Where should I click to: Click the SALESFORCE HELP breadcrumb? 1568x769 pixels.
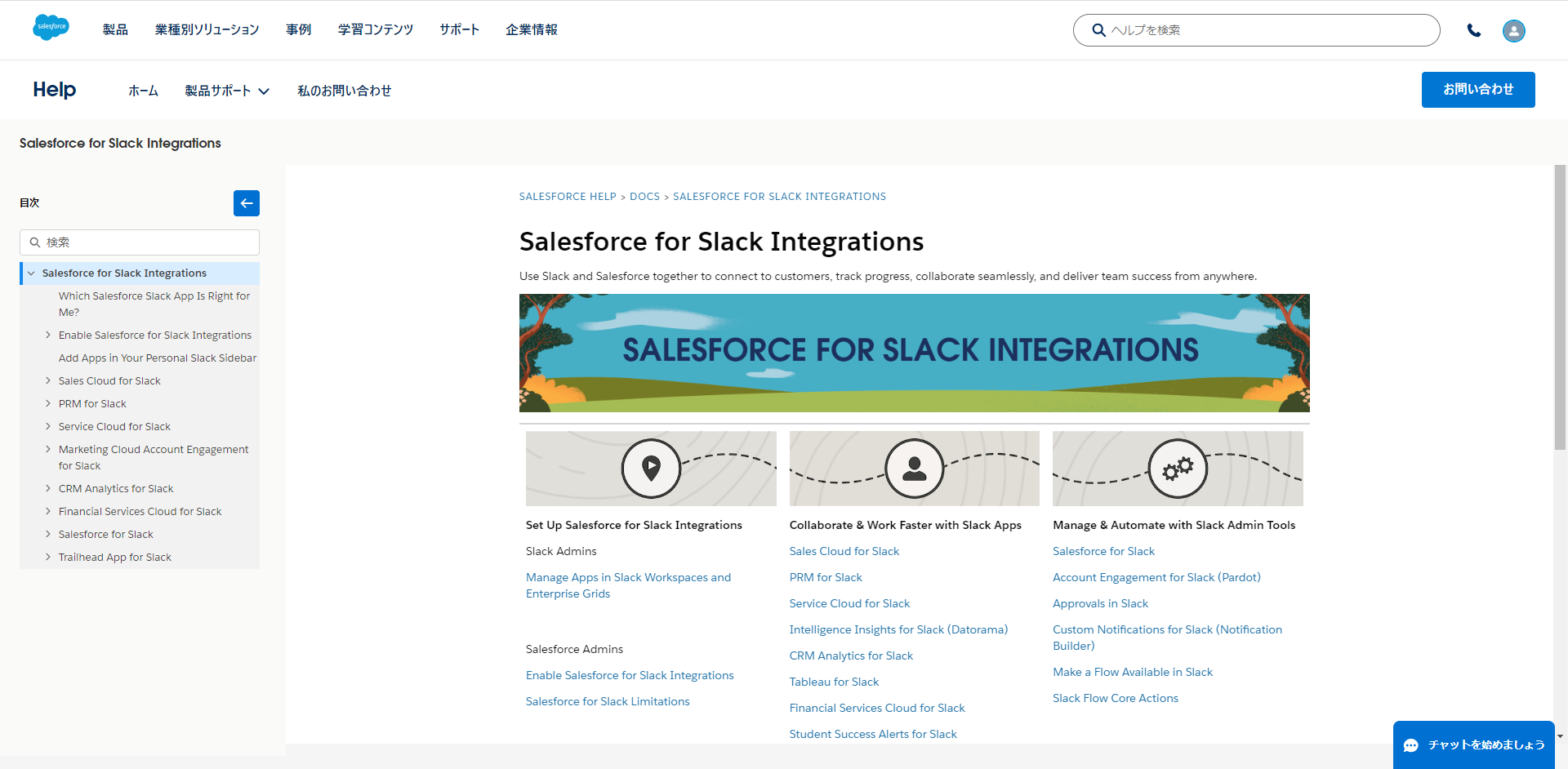click(568, 197)
